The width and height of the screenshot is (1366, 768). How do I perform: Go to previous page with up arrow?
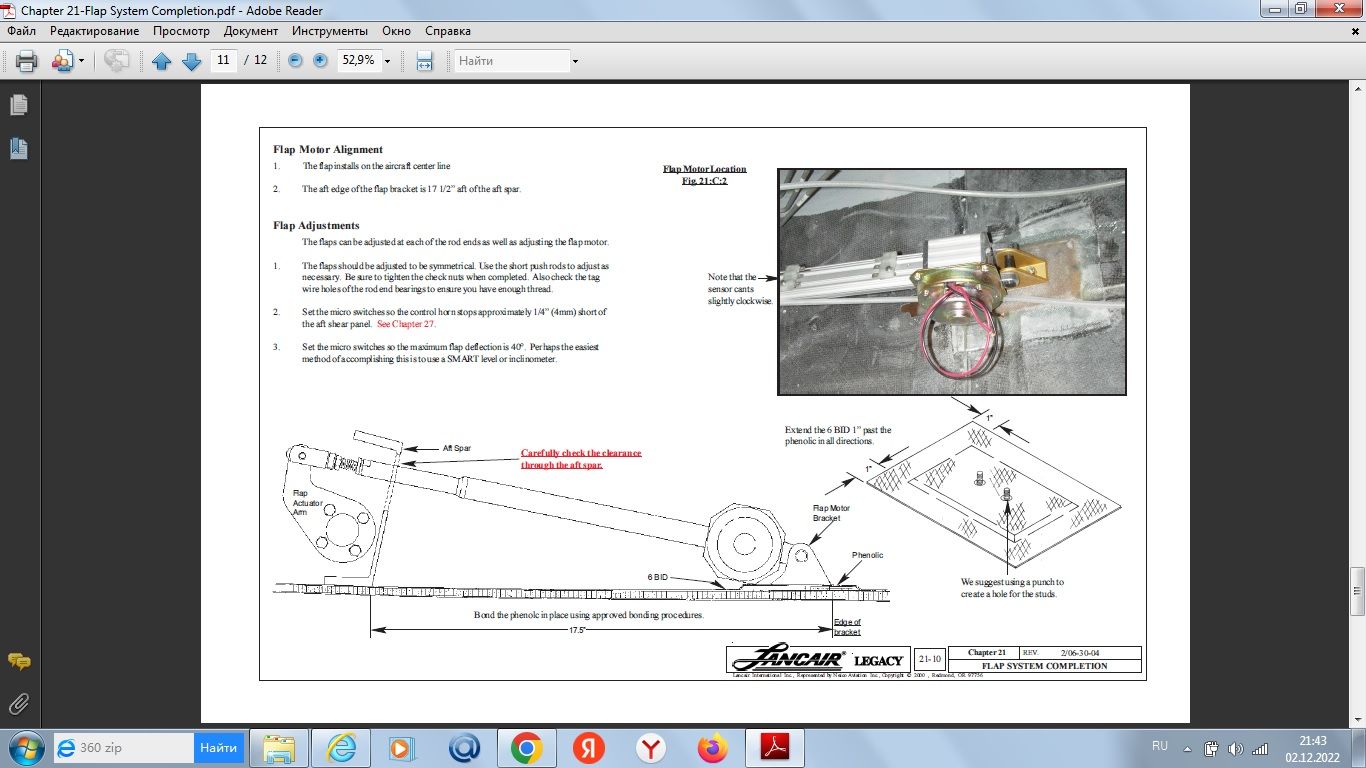coord(161,61)
